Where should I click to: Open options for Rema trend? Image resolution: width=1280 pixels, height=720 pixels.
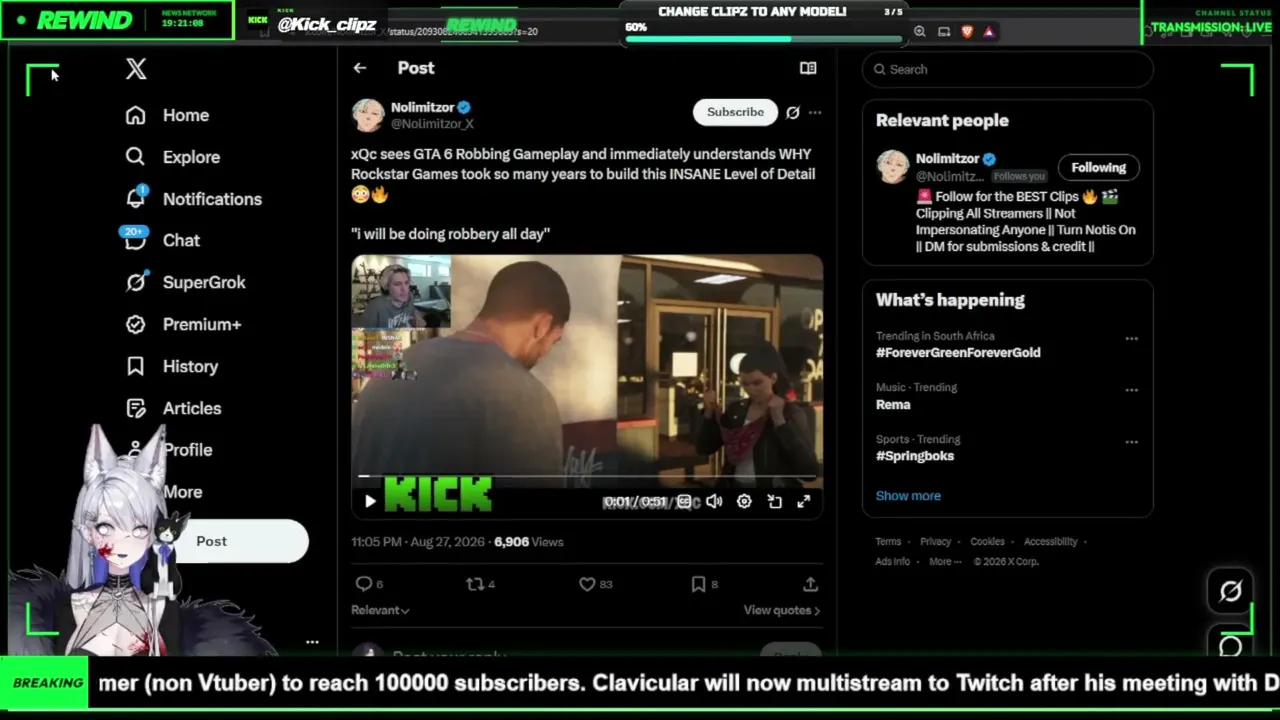pos(1131,390)
